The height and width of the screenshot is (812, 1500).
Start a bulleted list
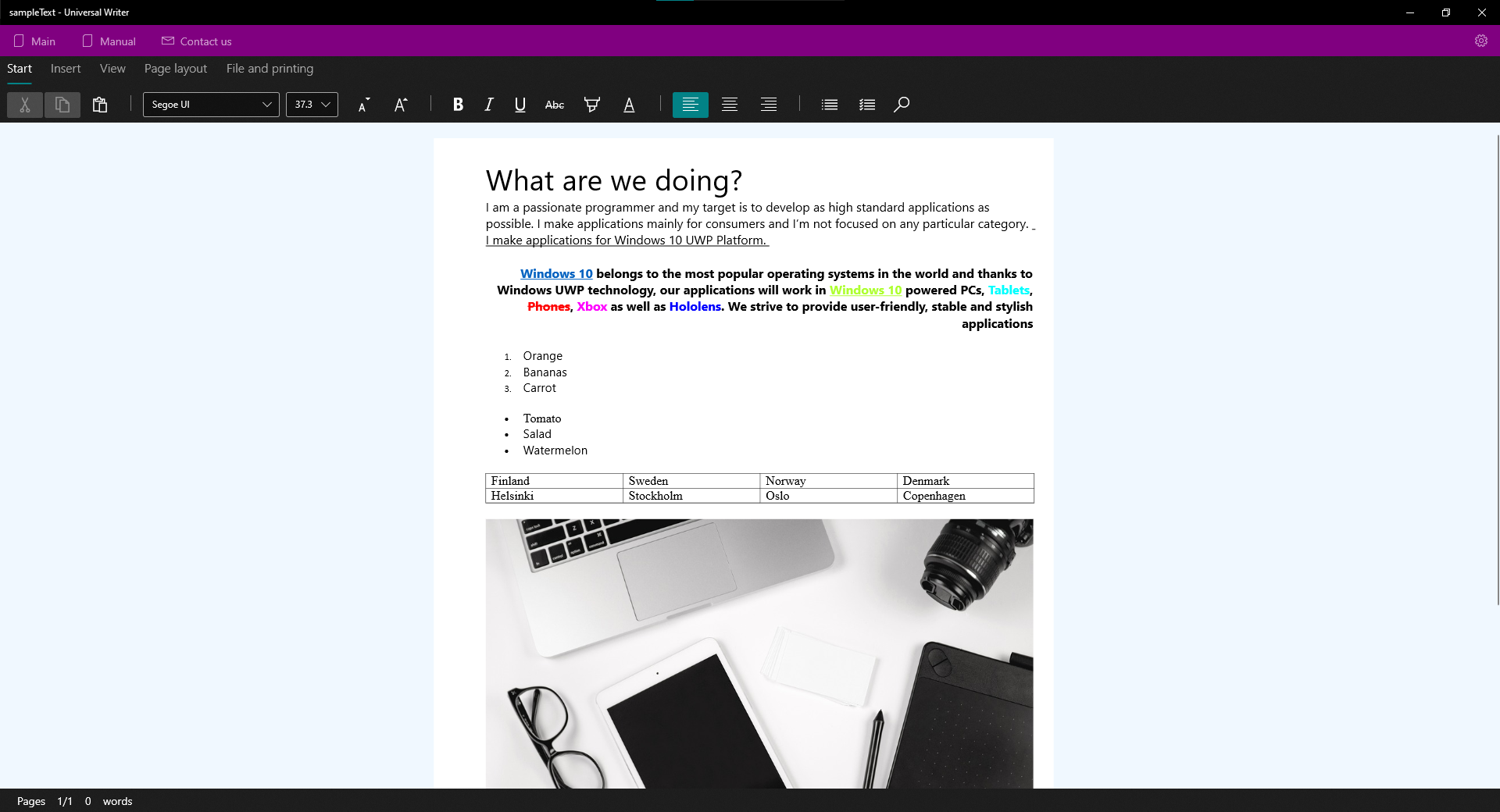coord(829,105)
